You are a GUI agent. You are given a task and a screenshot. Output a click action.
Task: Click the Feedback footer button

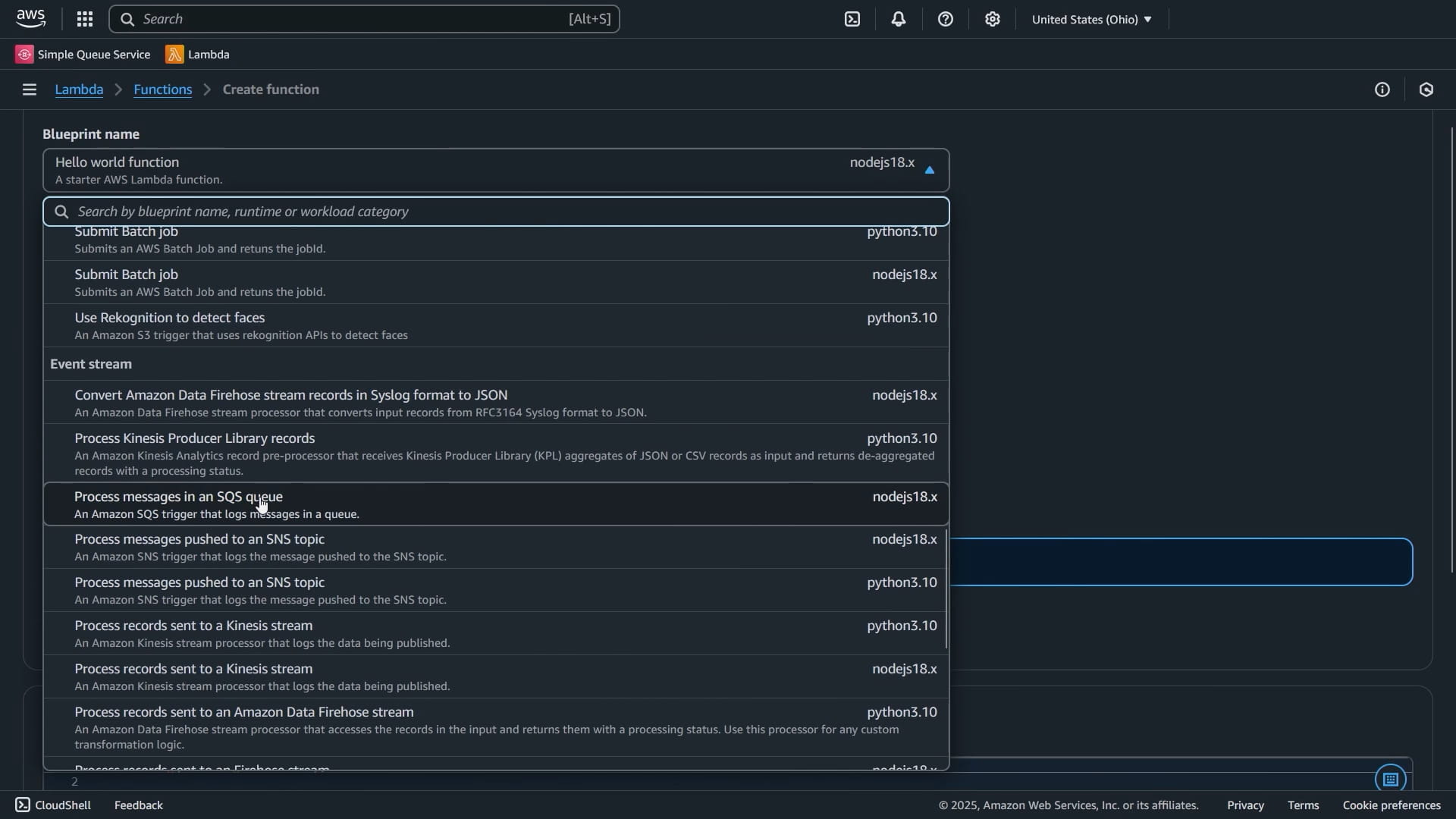[x=138, y=805]
